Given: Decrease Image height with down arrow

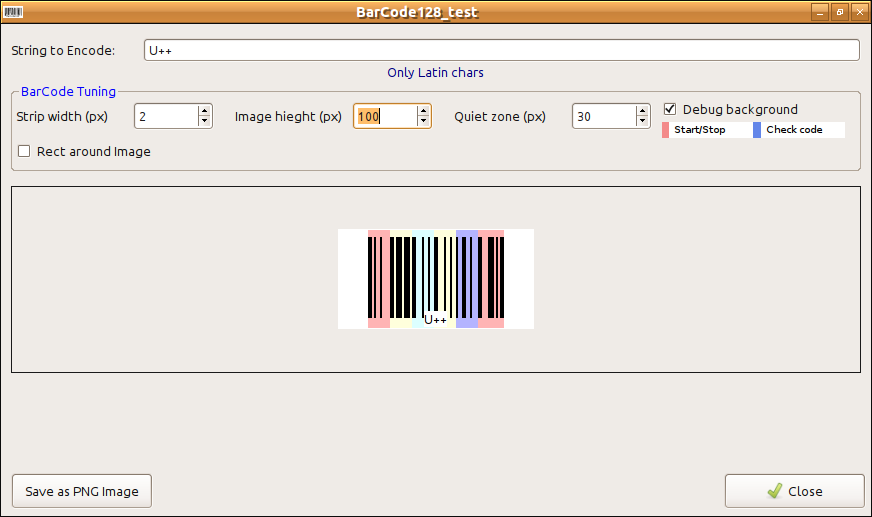Looking at the screenshot, I should click(x=424, y=122).
